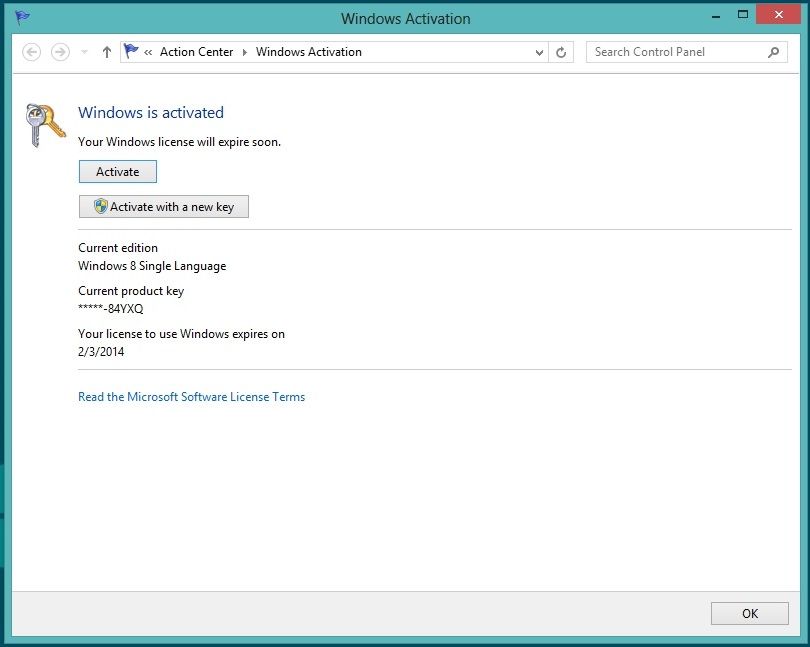The height and width of the screenshot is (647, 810).
Task: Focus the Search Control Panel field
Action: click(x=675, y=52)
